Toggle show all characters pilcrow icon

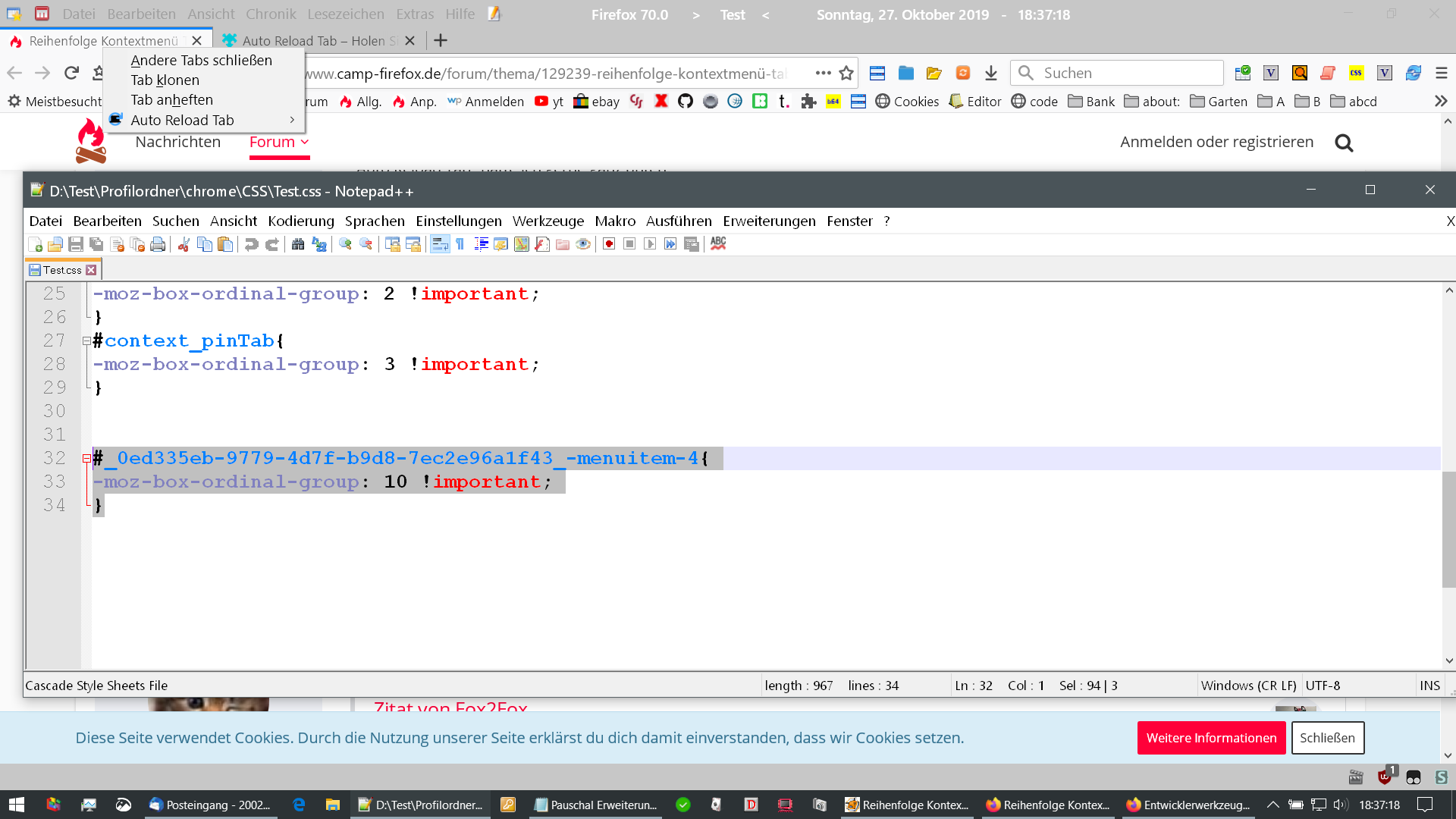460,244
